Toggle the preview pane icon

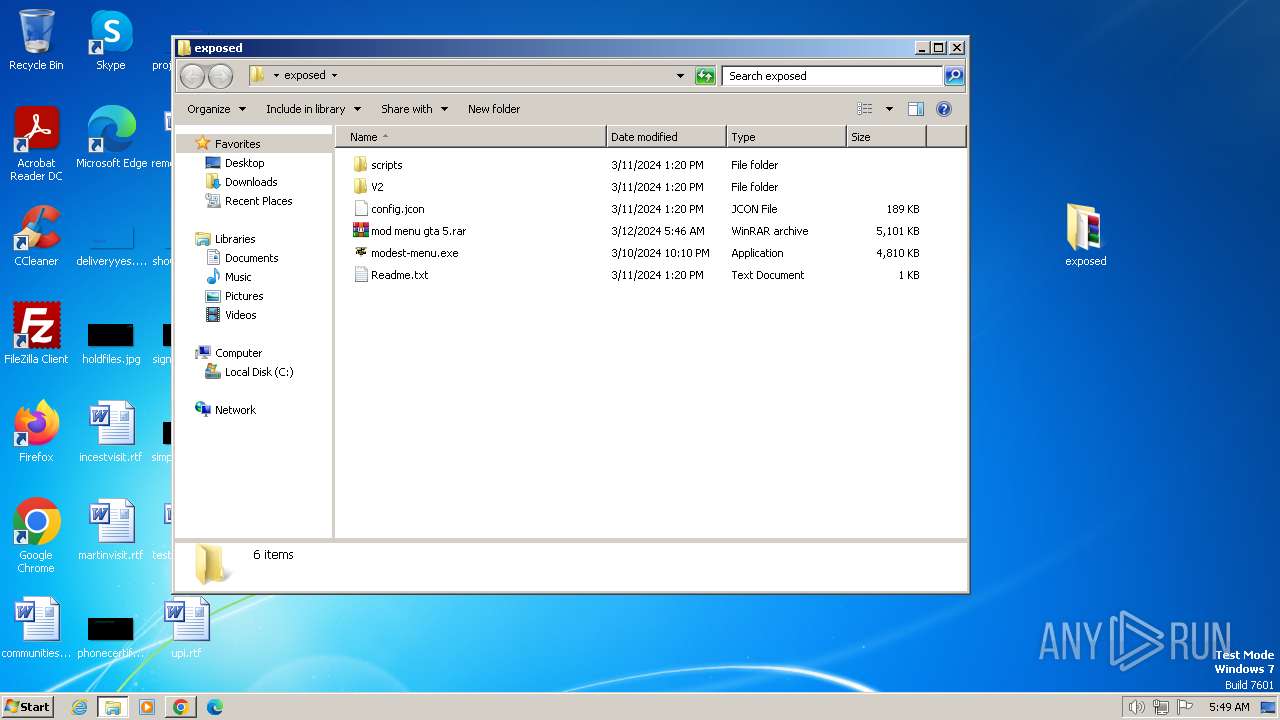click(x=915, y=109)
